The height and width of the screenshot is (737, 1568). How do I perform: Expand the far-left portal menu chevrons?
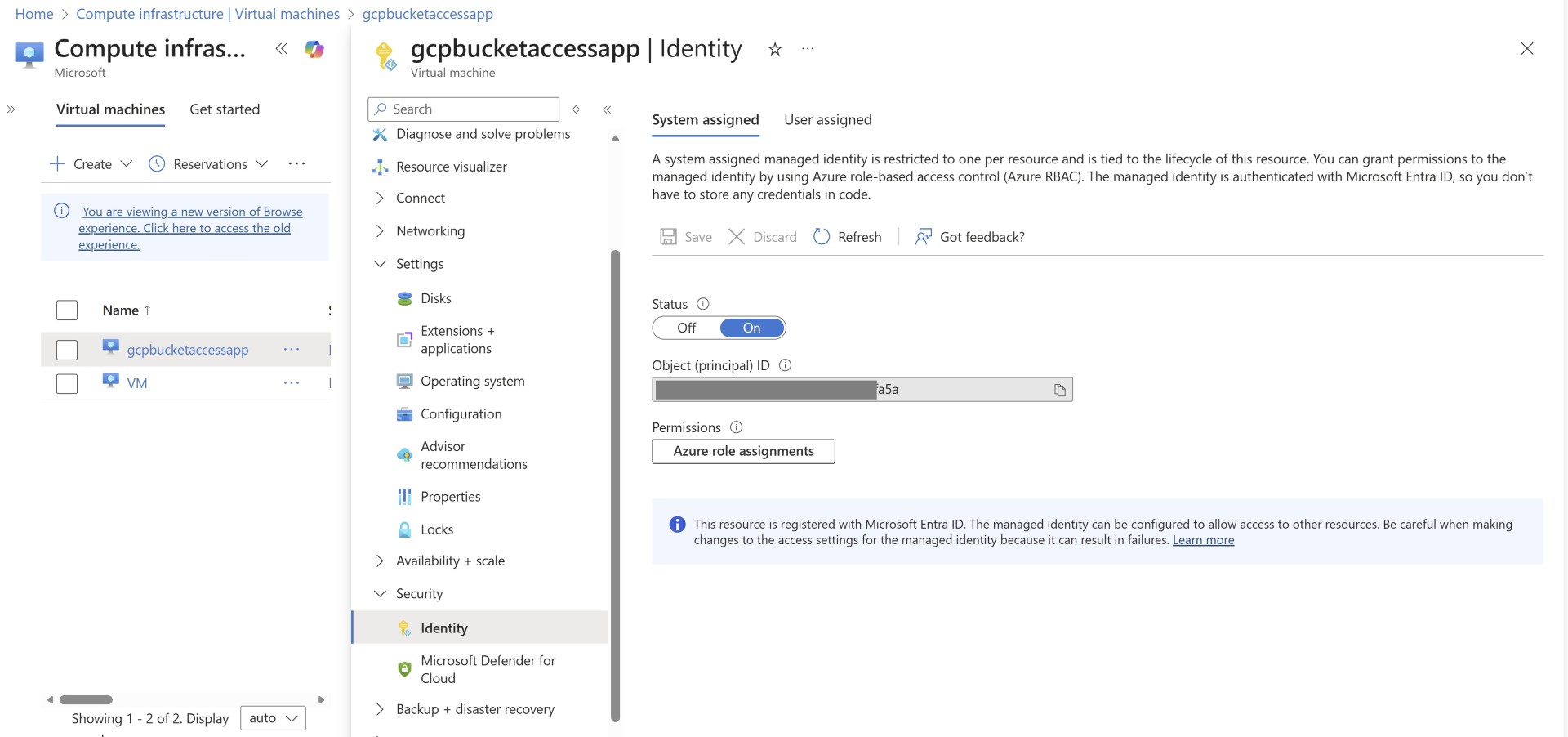coord(11,109)
